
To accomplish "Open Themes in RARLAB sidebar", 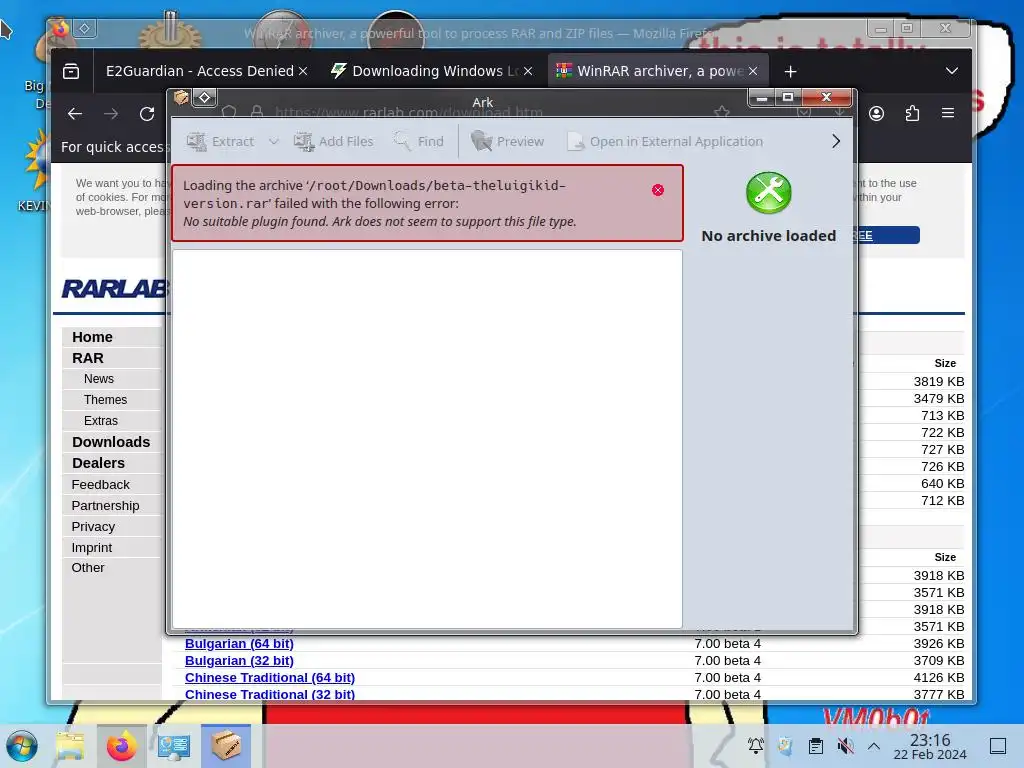I will [x=105, y=400].
